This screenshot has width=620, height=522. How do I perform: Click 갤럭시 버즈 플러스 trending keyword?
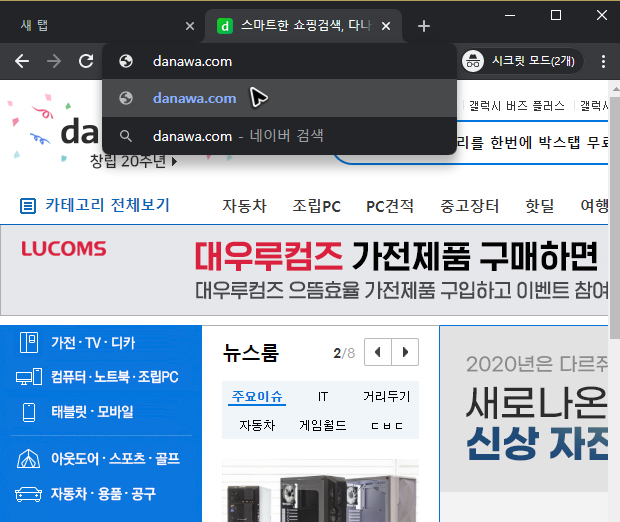click(516, 106)
